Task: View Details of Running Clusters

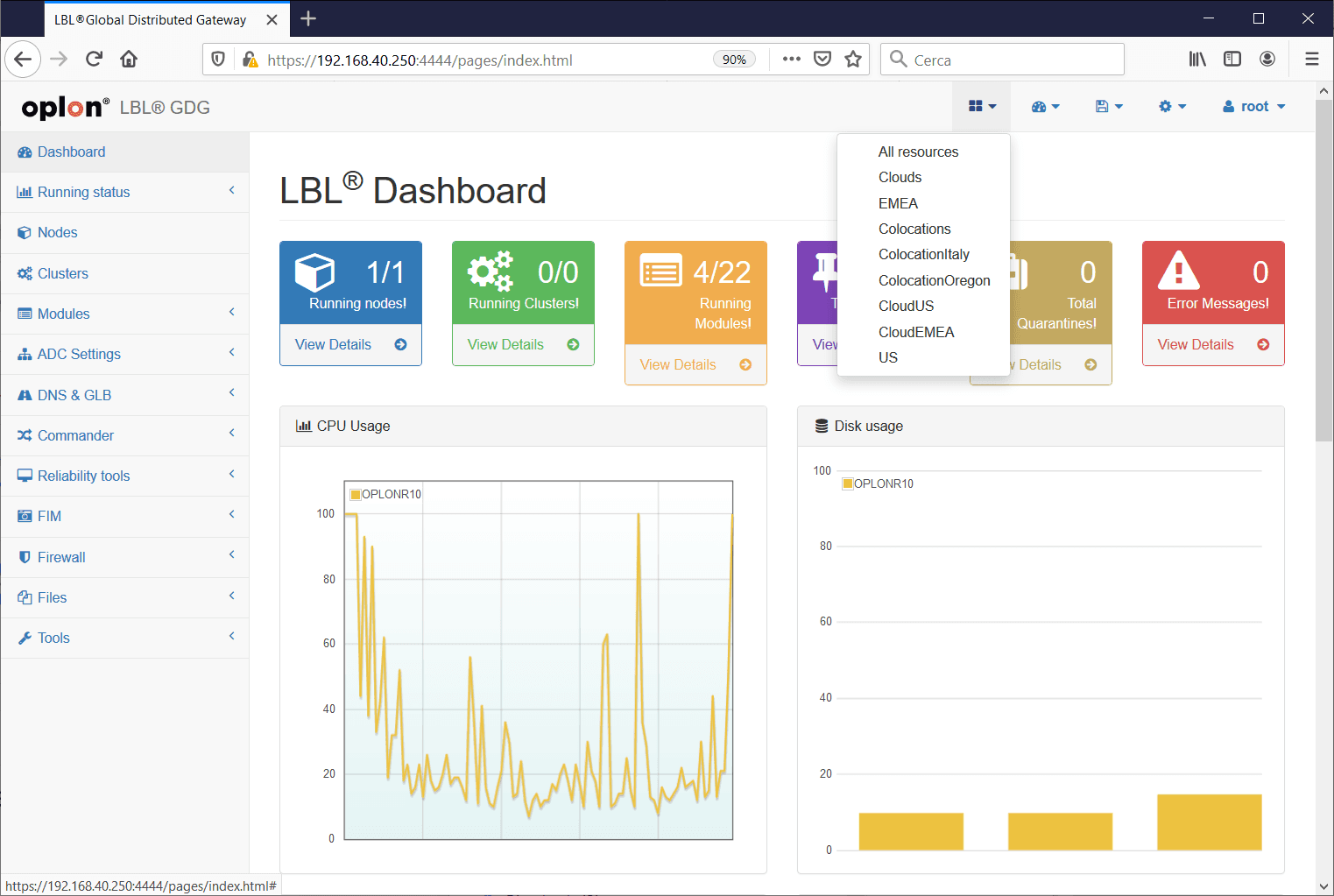Action: point(523,344)
